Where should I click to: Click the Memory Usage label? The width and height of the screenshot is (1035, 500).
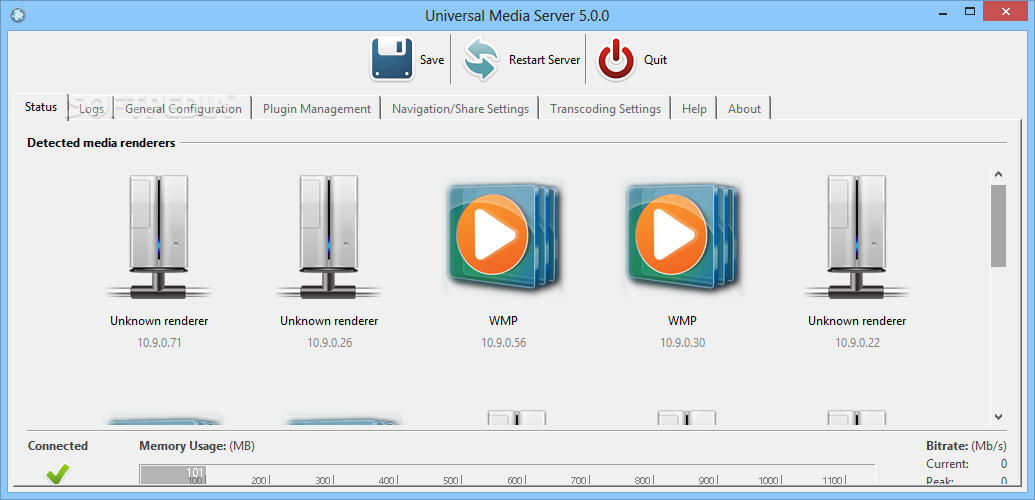pyautogui.click(x=197, y=446)
